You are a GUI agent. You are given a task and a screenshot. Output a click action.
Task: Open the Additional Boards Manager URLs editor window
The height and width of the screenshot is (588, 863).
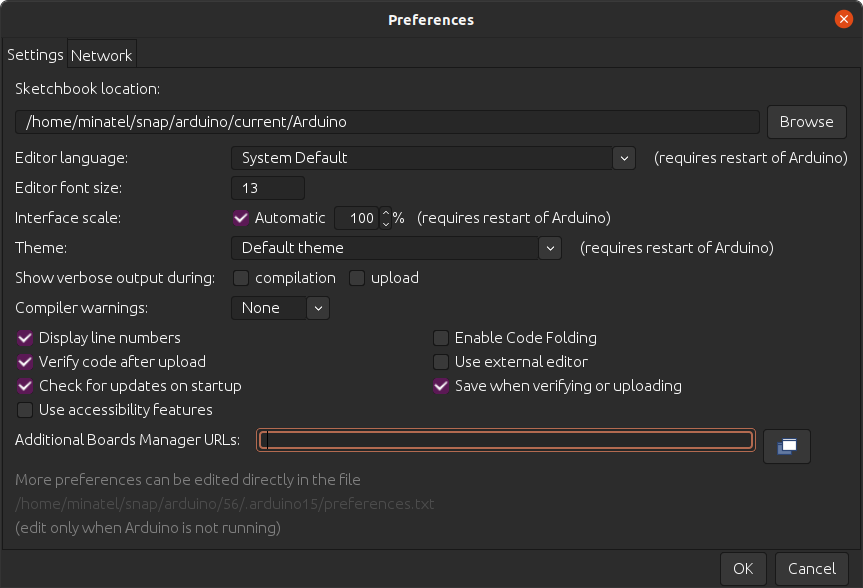pyautogui.click(x=787, y=446)
